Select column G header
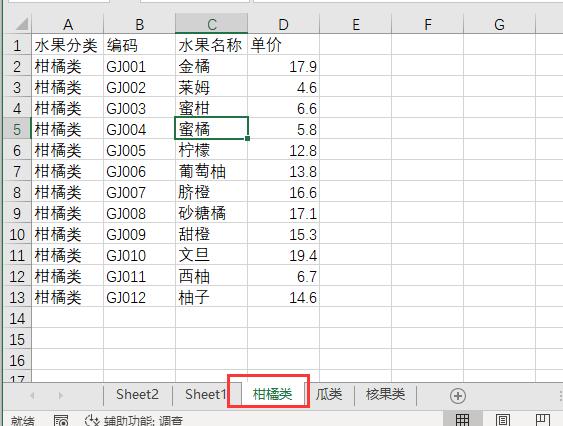The height and width of the screenshot is (426, 563). pos(499,24)
